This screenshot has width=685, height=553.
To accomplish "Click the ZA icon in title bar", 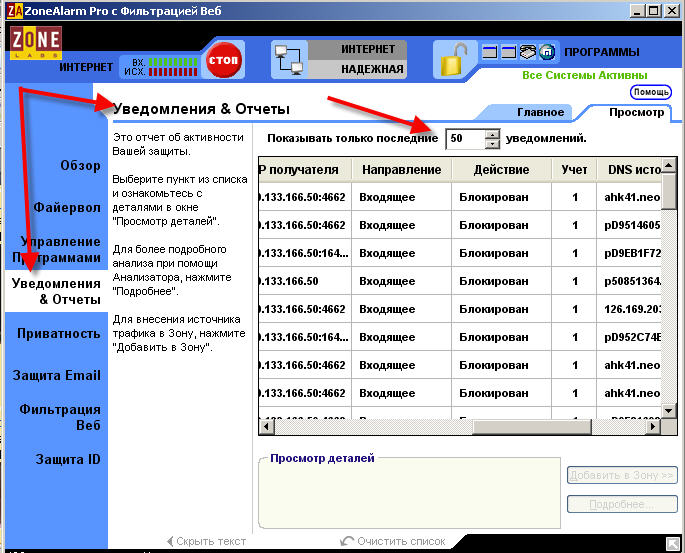I will click(15, 10).
